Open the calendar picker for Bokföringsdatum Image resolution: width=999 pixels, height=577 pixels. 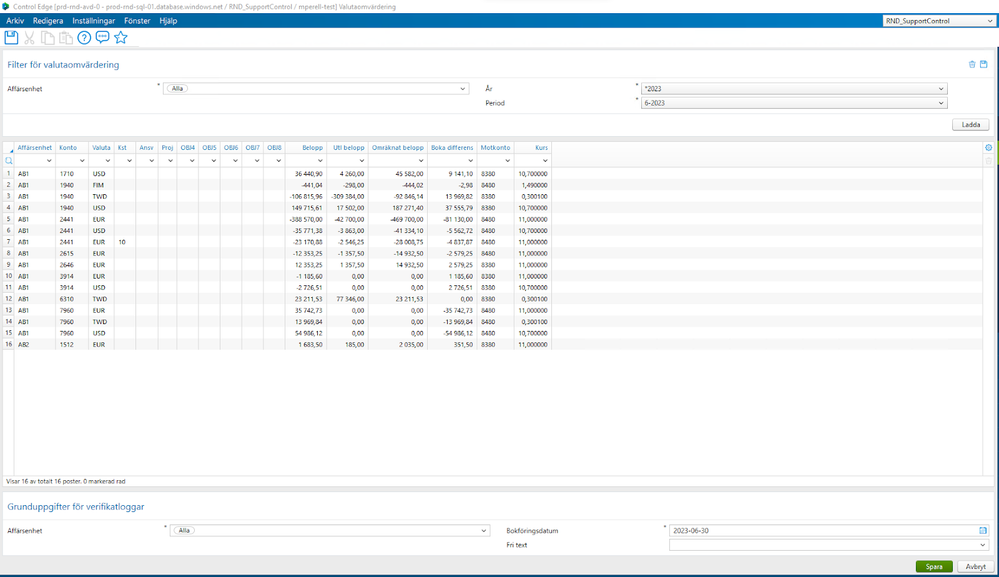983,531
